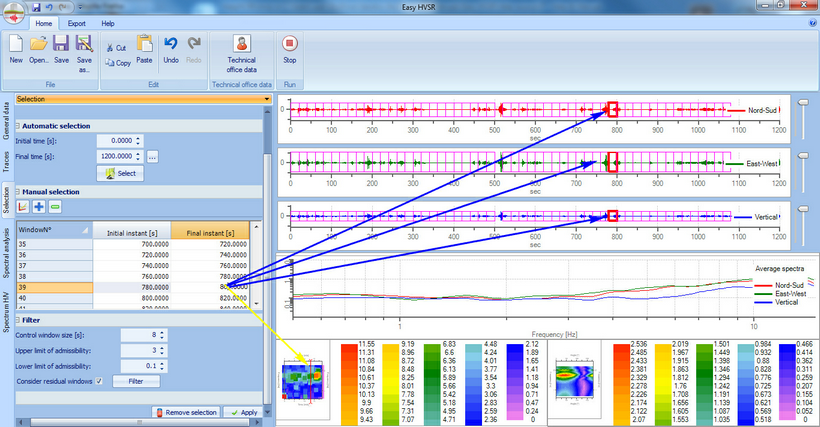Click the Easy HVSR application orb button
This screenshot has height=427, width=820.
coord(14,13)
